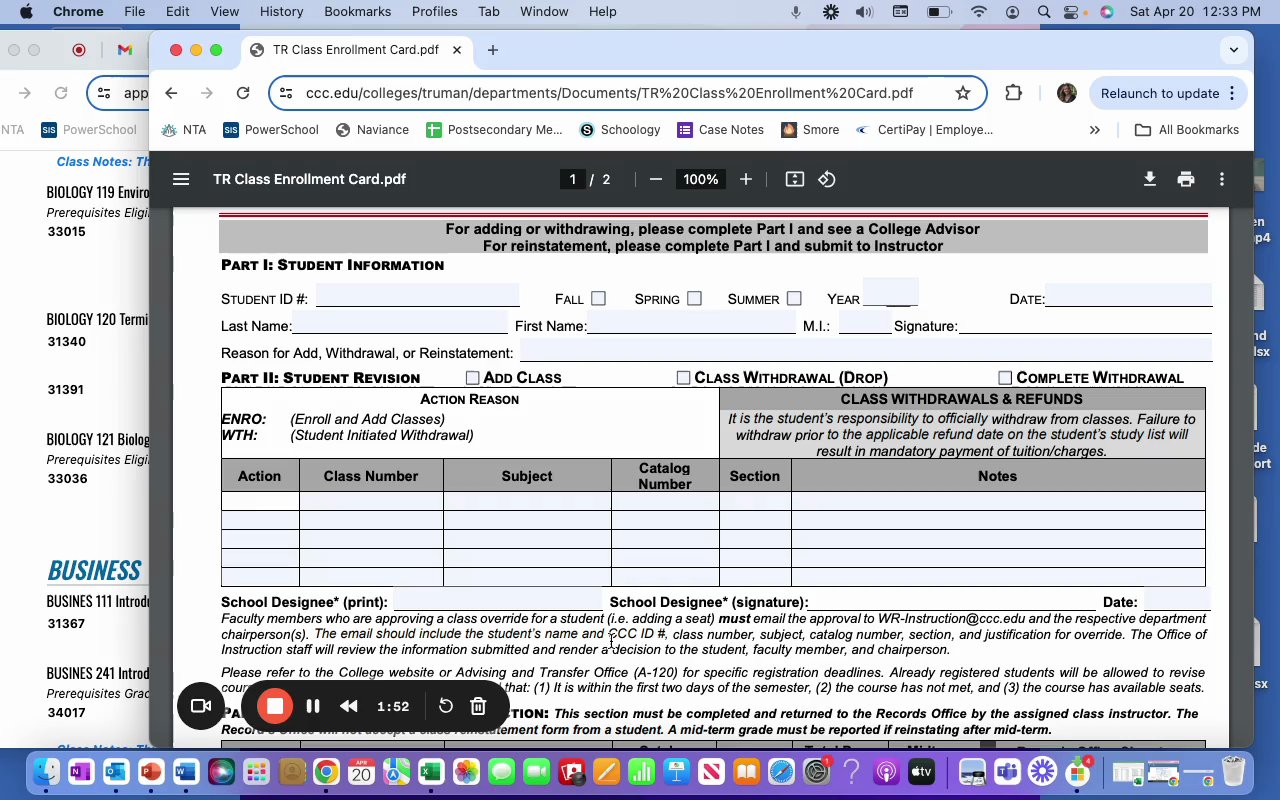Select the TR Class Enrollment Card.pdf tab

tap(355, 50)
